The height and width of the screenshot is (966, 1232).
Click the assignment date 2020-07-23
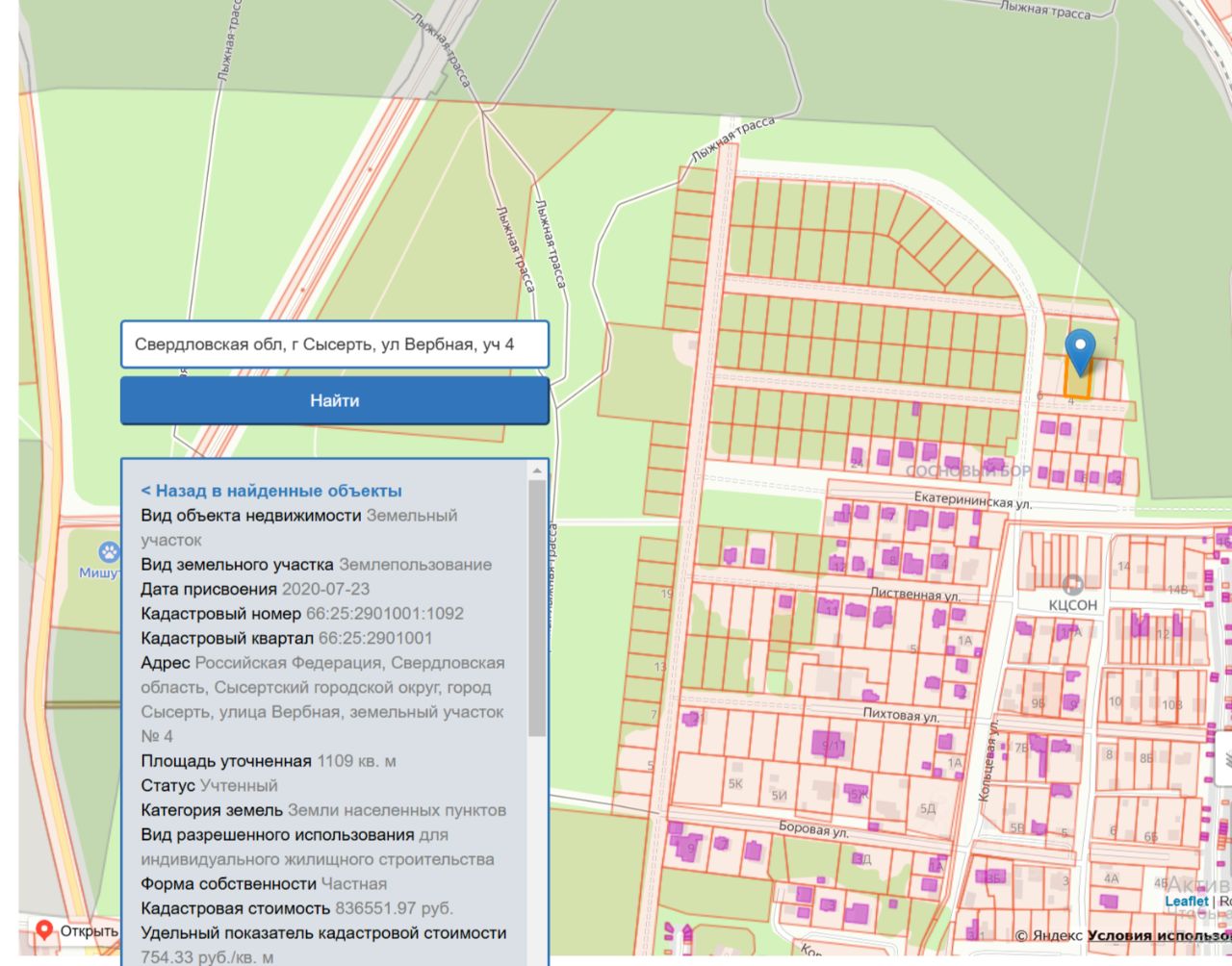[x=325, y=589]
